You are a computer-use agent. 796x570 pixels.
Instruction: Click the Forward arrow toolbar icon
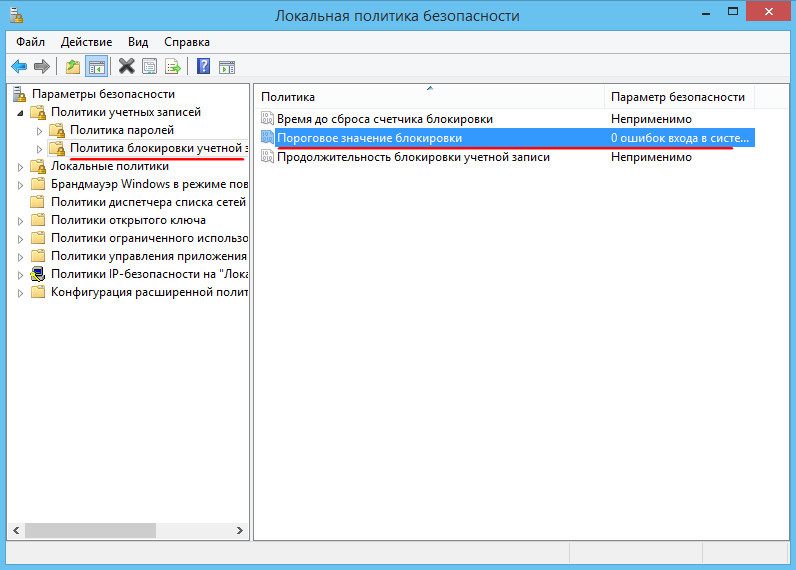[42, 66]
